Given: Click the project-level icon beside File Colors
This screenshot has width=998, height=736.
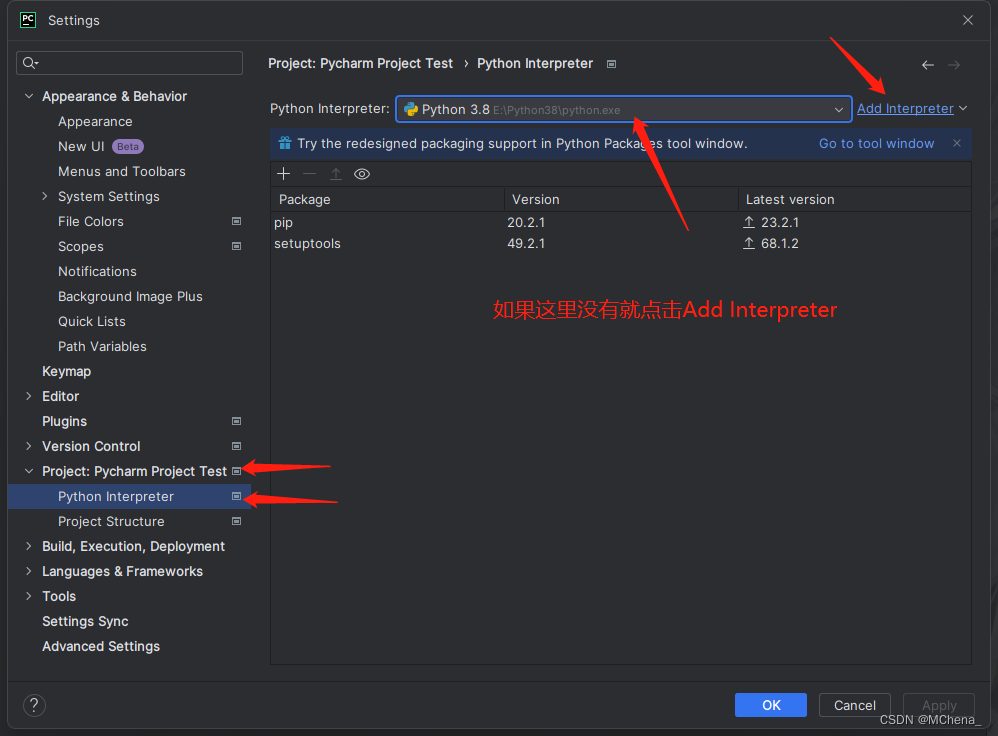Looking at the screenshot, I should [236, 221].
